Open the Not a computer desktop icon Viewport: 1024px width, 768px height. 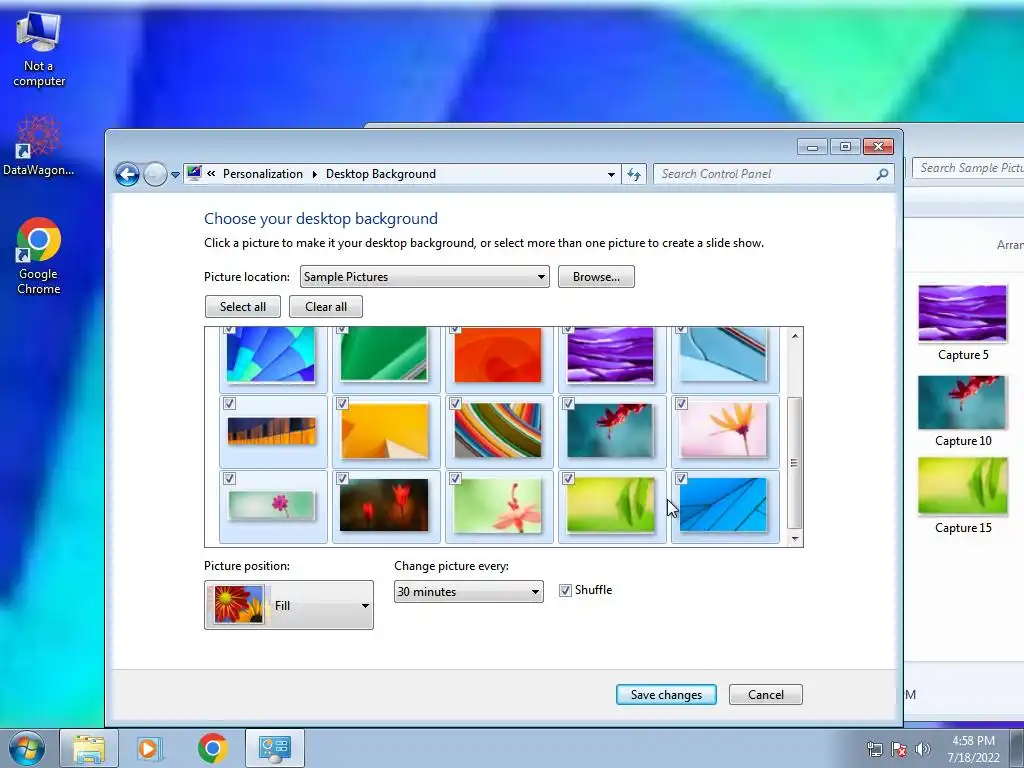coord(39,49)
